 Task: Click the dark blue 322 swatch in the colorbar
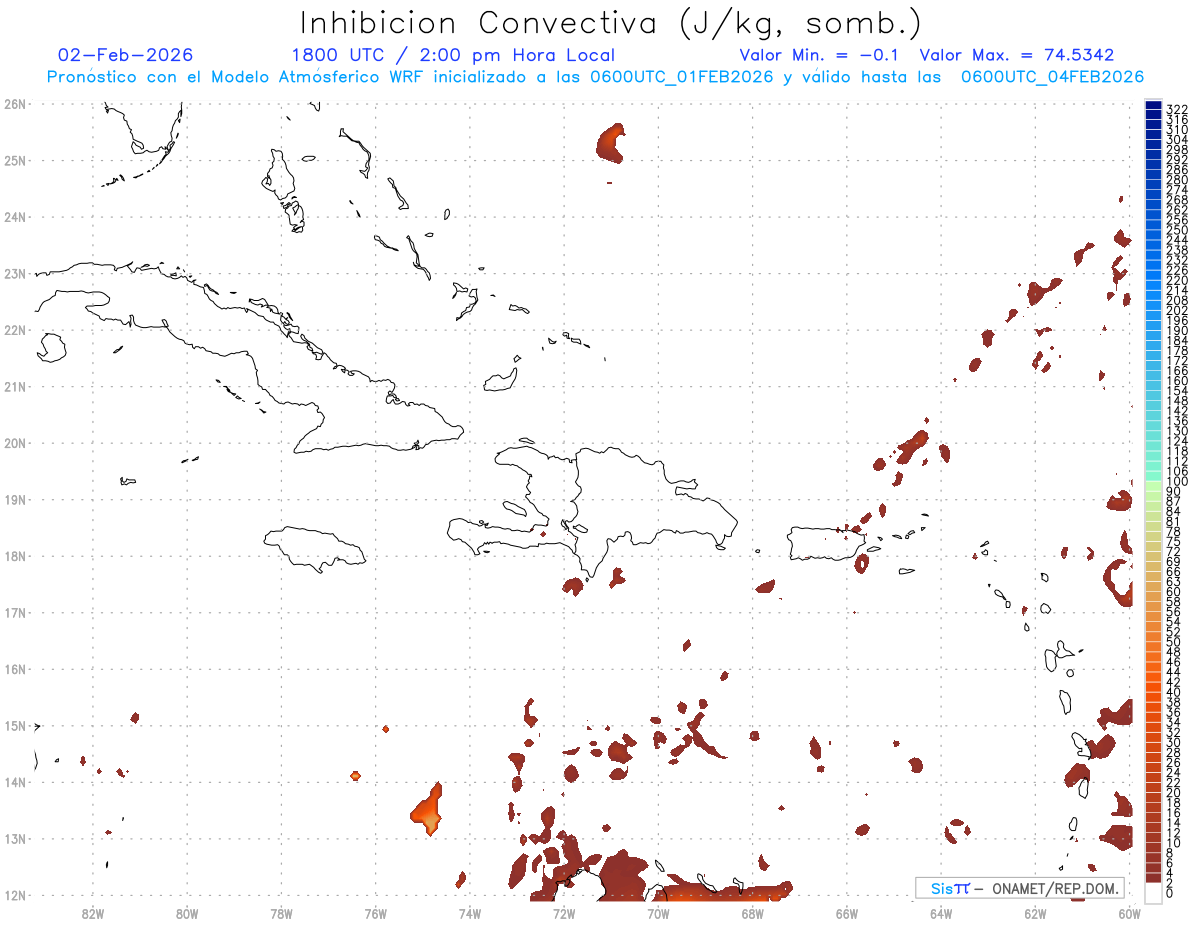[1153, 107]
